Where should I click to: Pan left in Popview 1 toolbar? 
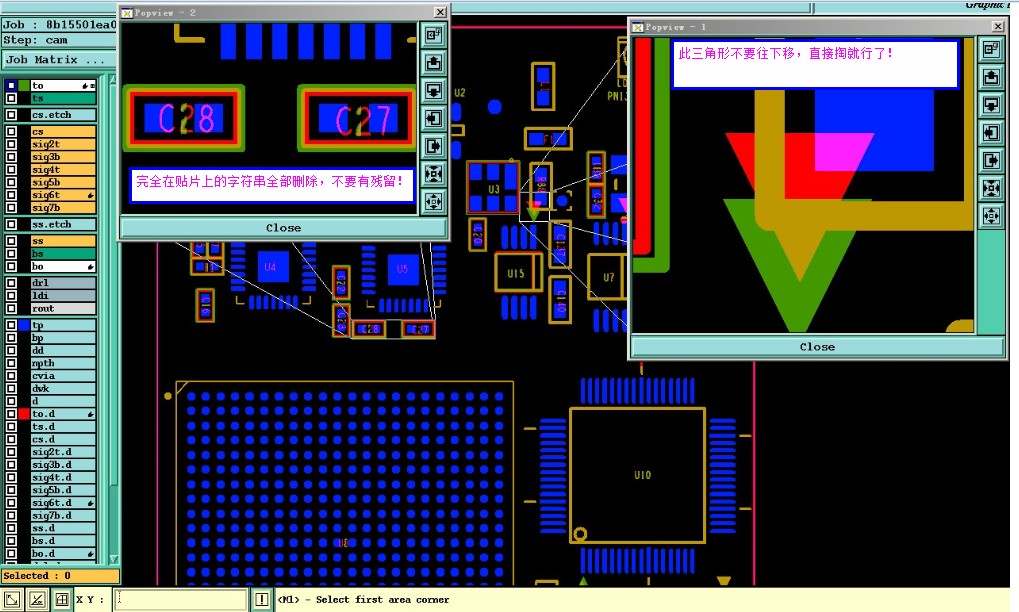(991, 133)
